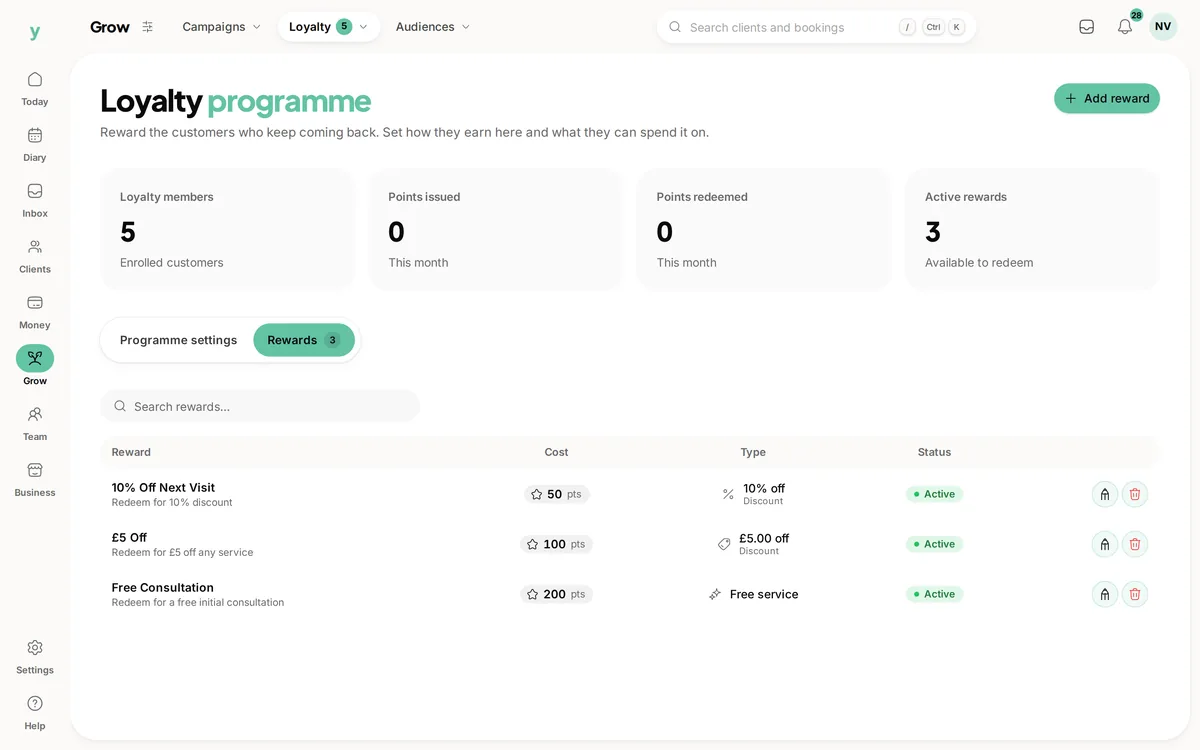Viewport: 1200px width, 750px height.
Task: Click the Search rewards field
Action: (260, 406)
